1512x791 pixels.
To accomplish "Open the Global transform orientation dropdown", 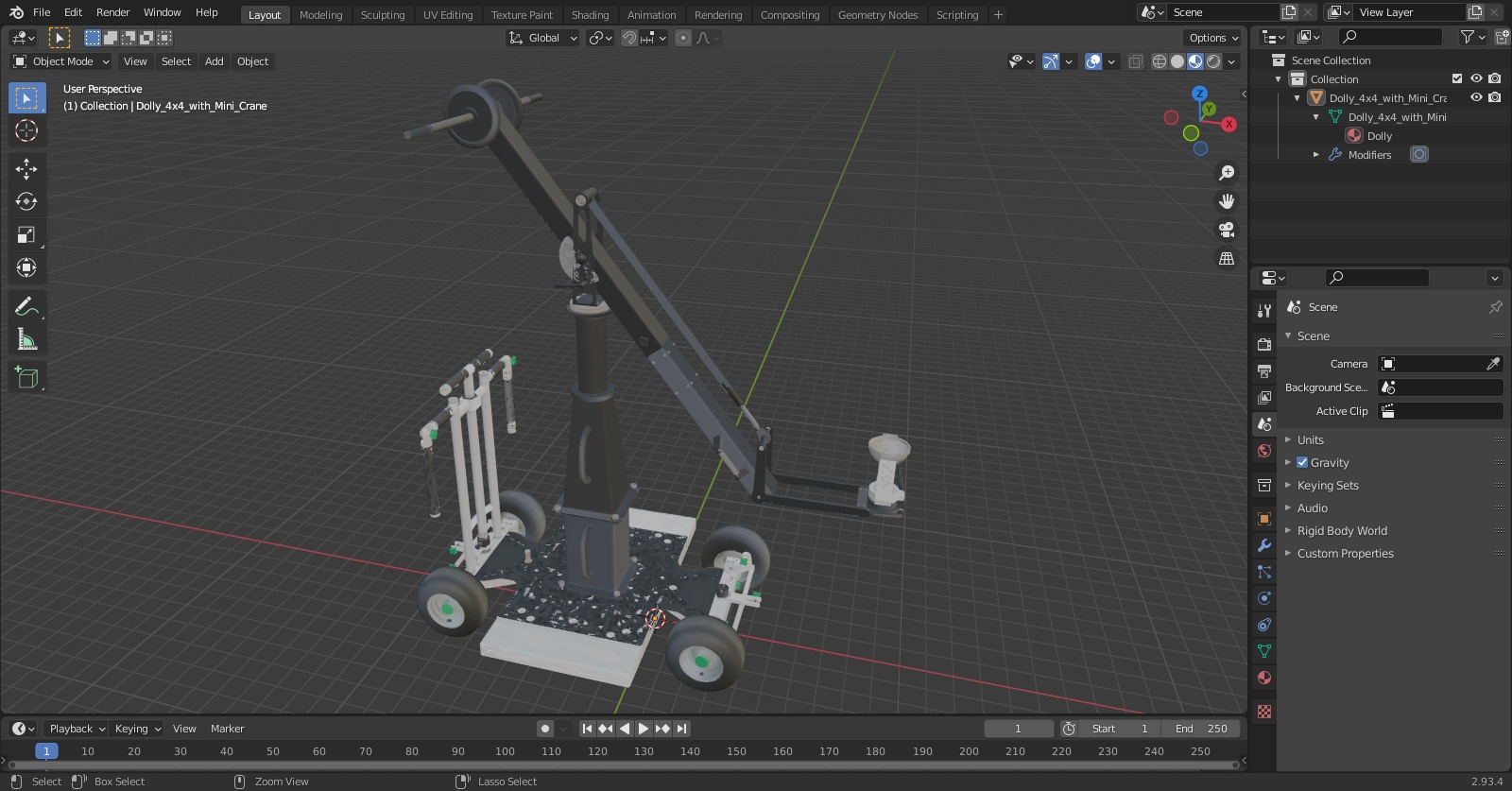I will click(542, 38).
